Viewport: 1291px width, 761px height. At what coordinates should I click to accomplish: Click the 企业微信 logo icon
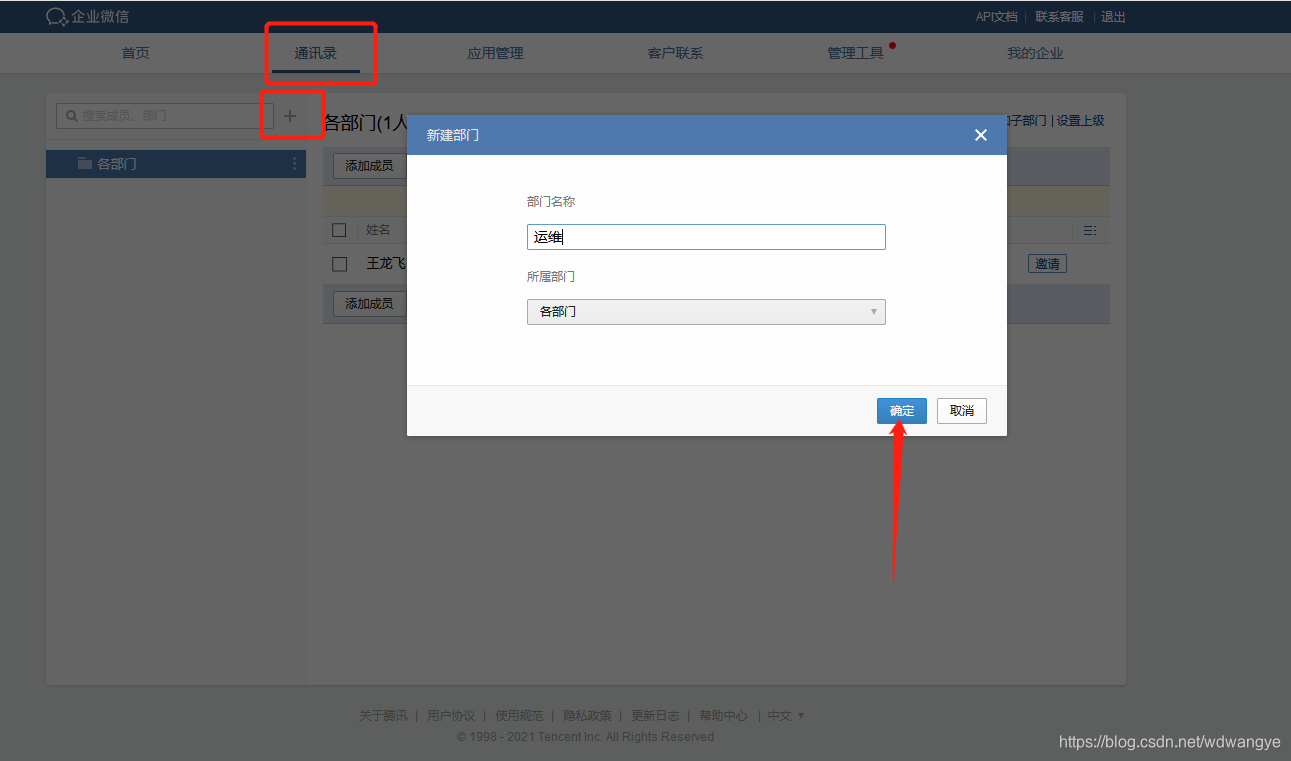pos(57,17)
